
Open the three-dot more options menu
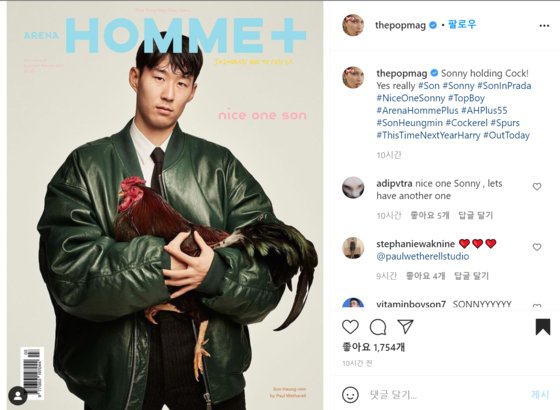[544, 25]
